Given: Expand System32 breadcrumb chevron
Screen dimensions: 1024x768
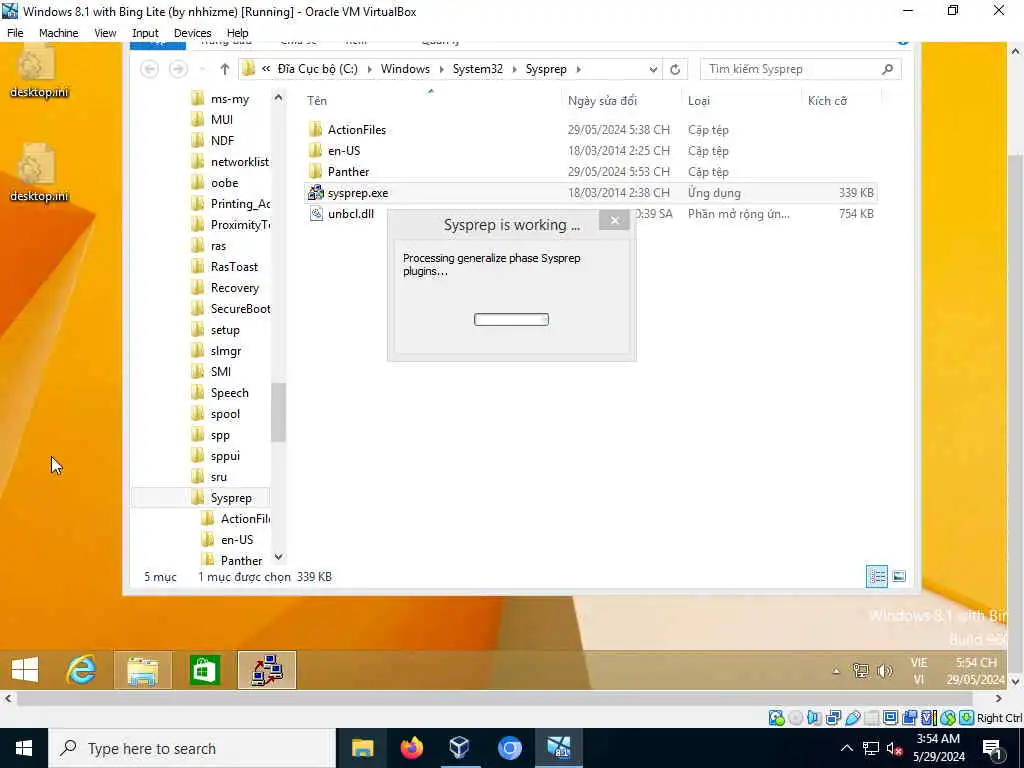Looking at the screenshot, I should pyautogui.click(x=514, y=69).
